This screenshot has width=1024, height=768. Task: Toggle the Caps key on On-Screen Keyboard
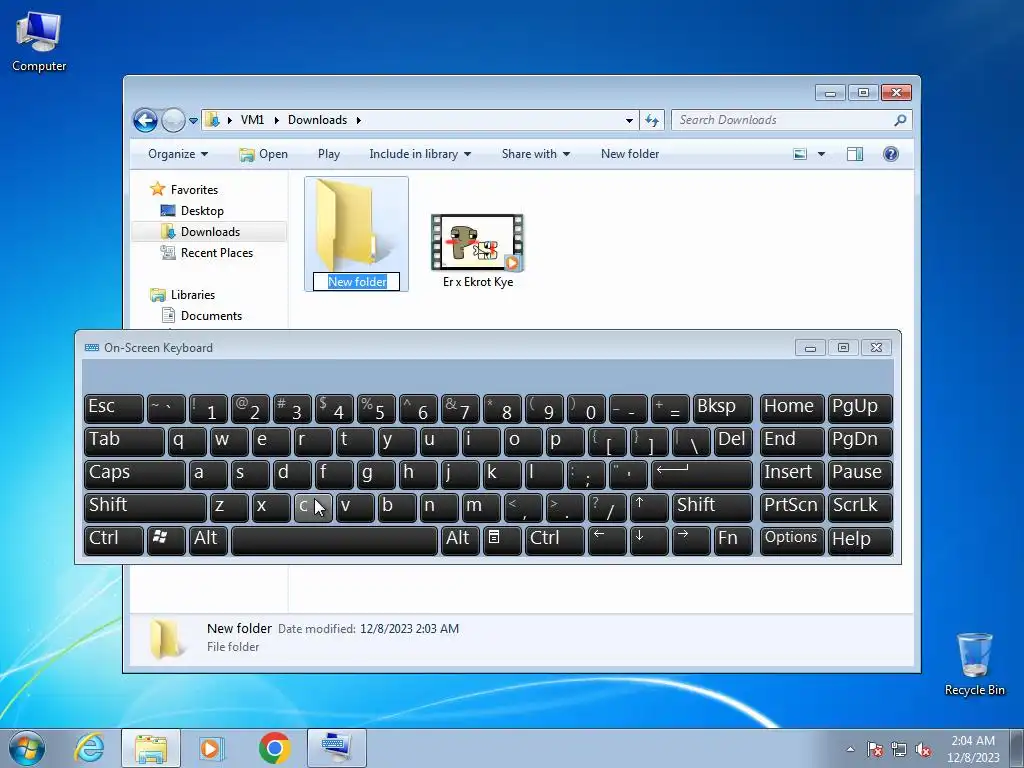tap(135, 475)
